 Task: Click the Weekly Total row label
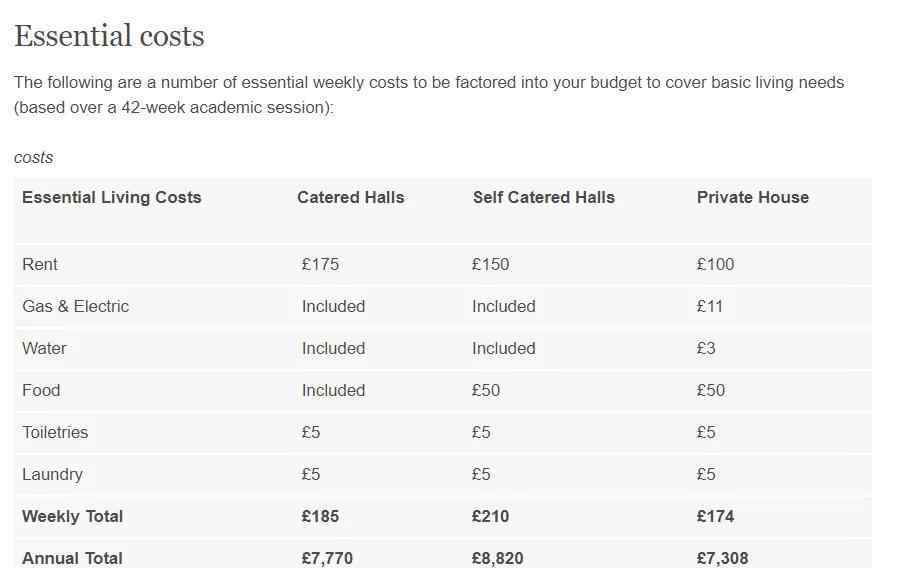[73, 517]
